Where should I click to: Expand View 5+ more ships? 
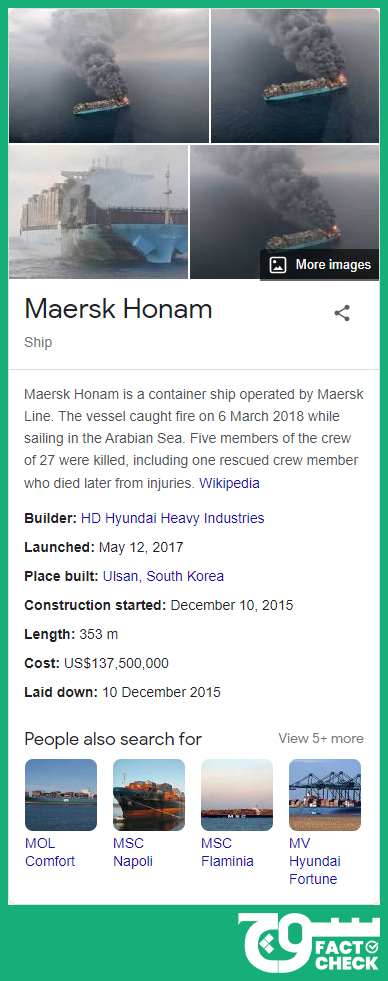pos(321,738)
